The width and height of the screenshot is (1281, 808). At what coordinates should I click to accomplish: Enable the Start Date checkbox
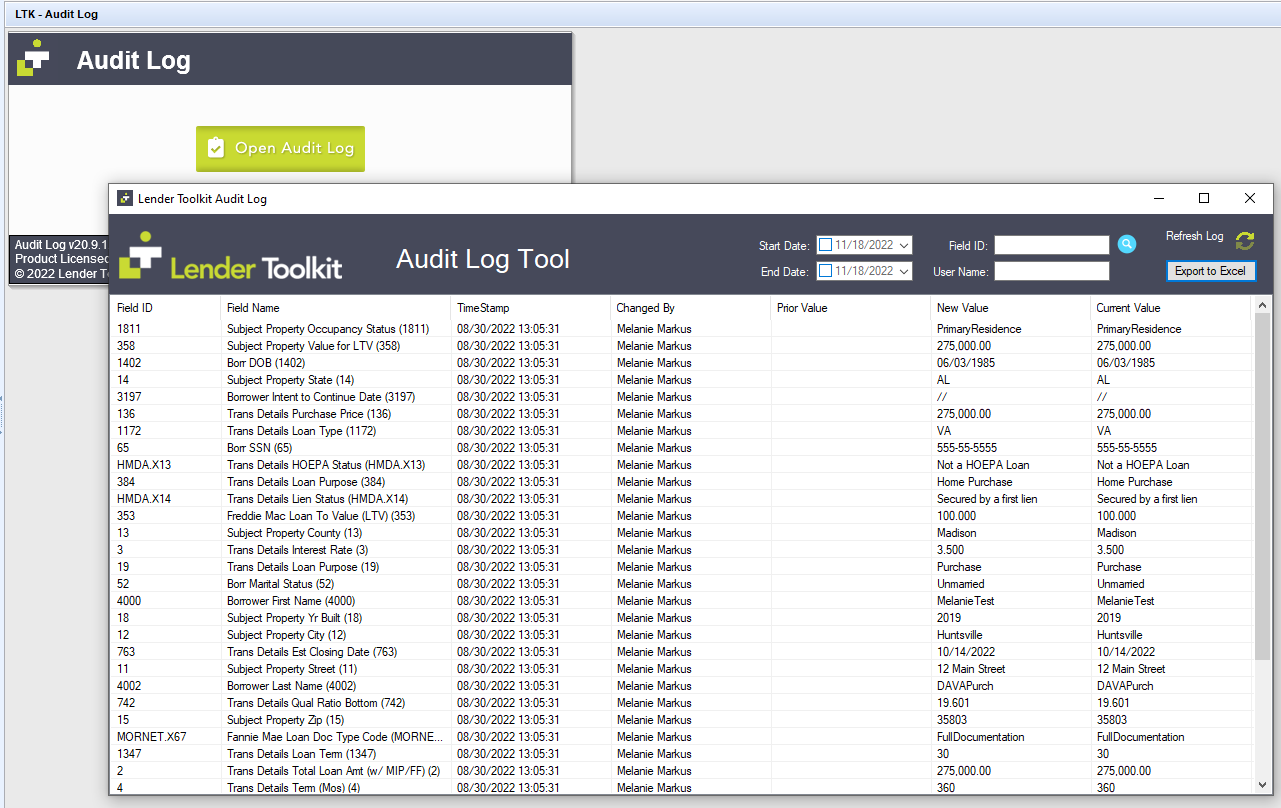(x=825, y=245)
